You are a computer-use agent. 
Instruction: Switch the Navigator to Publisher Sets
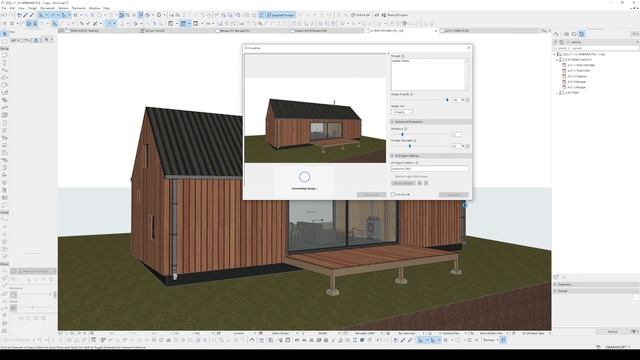click(582, 34)
